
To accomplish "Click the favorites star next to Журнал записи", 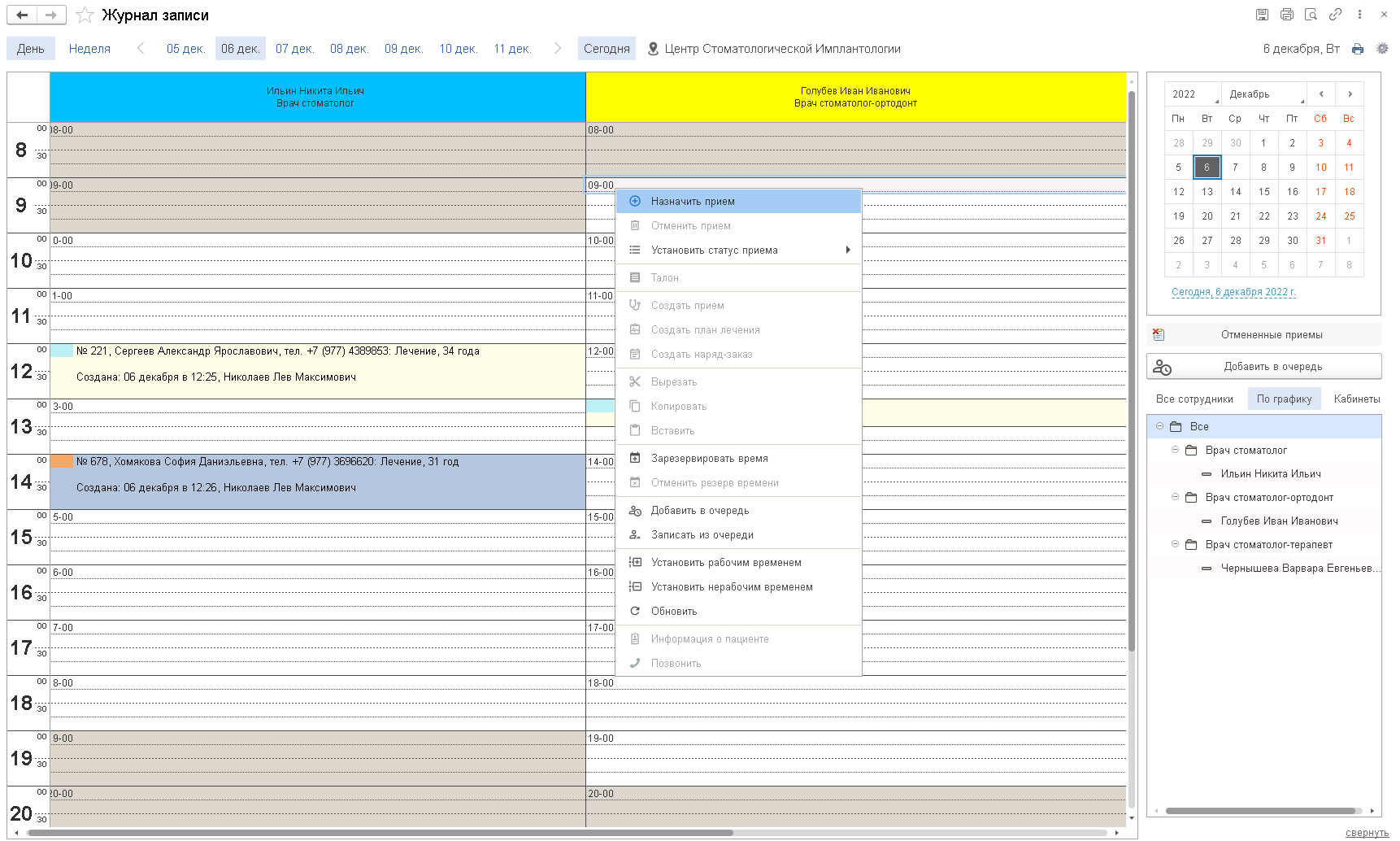I will [x=85, y=15].
